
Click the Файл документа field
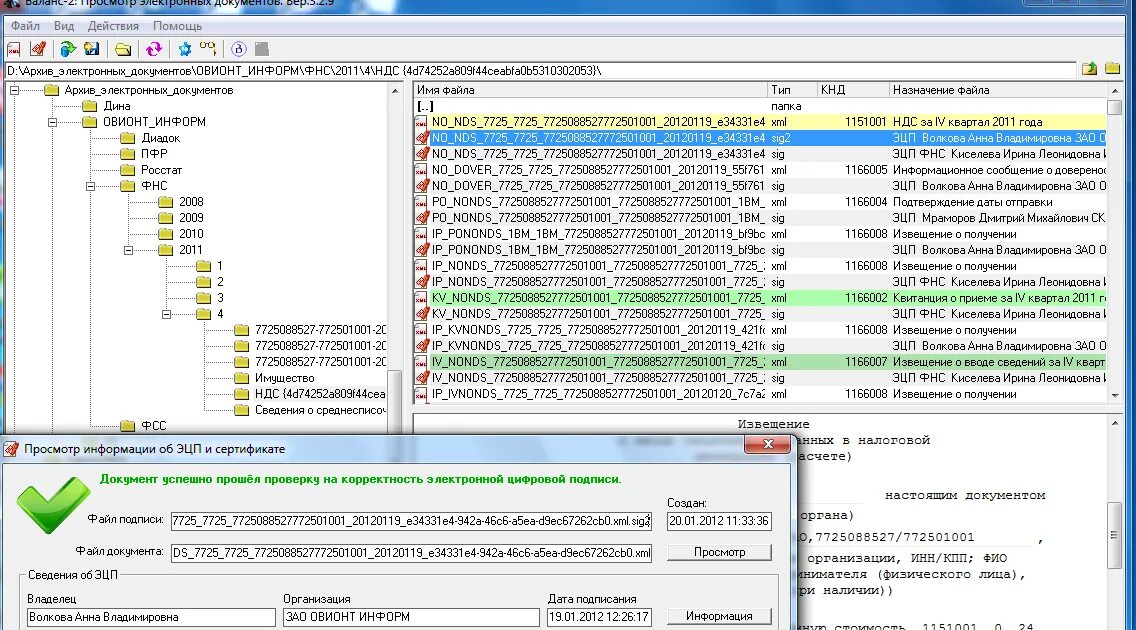click(411, 553)
